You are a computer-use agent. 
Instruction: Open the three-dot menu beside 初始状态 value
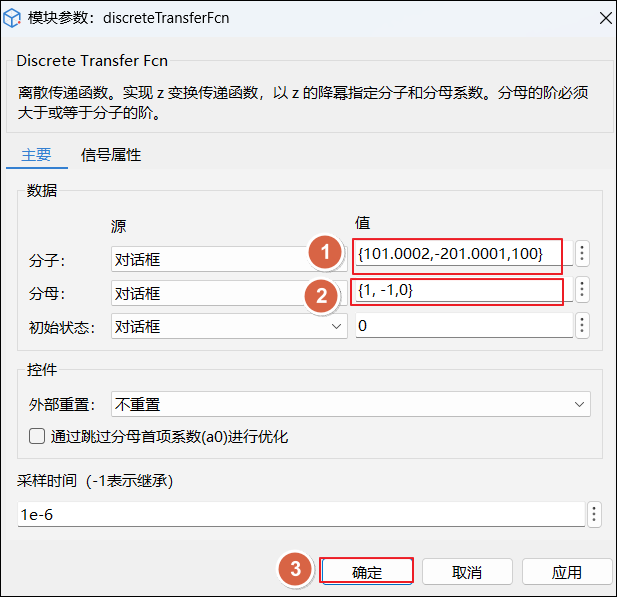point(582,326)
